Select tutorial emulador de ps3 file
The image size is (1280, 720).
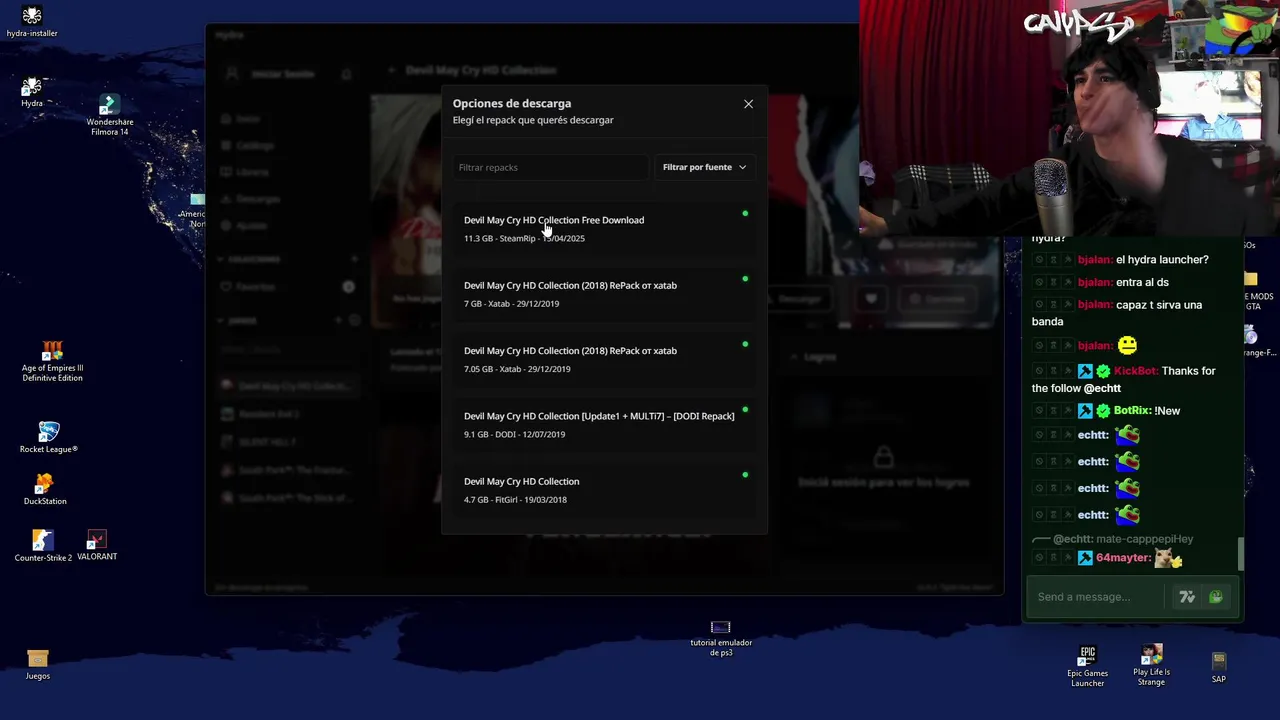(721, 638)
